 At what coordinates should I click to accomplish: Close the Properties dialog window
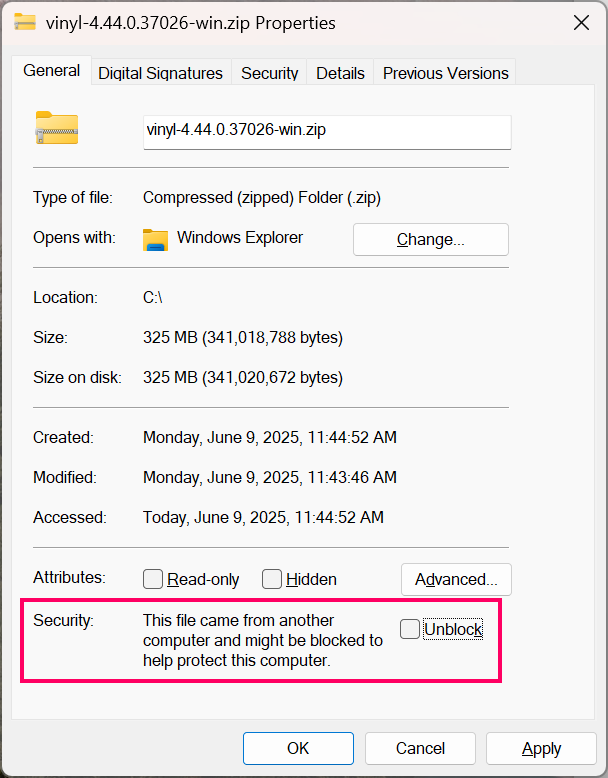[x=580, y=22]
